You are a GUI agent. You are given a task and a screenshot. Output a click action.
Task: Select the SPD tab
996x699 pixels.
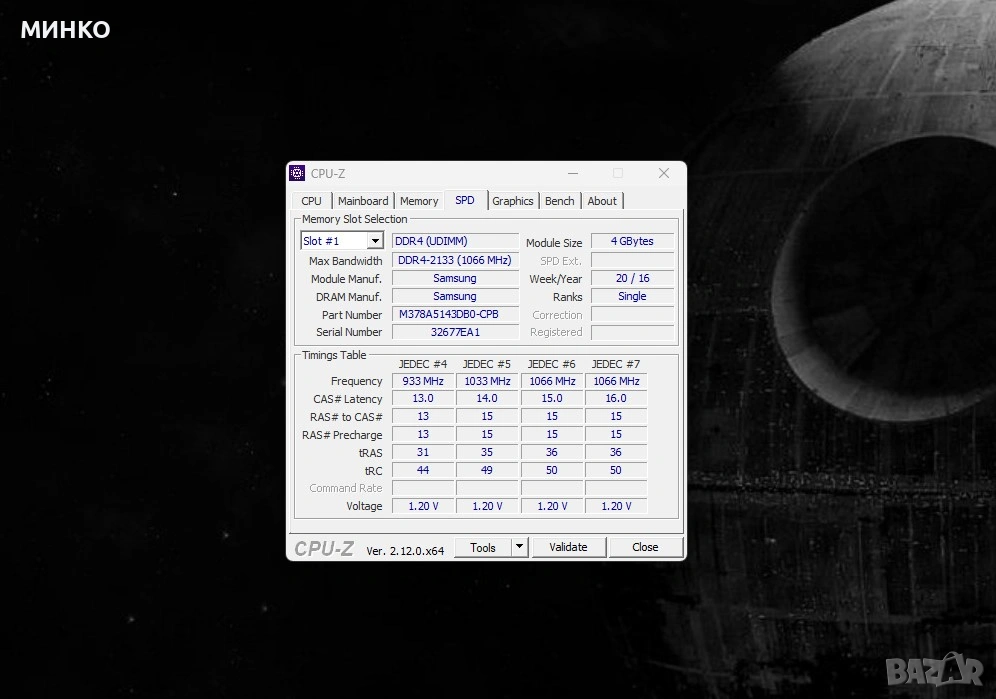(x=465, y=201)
